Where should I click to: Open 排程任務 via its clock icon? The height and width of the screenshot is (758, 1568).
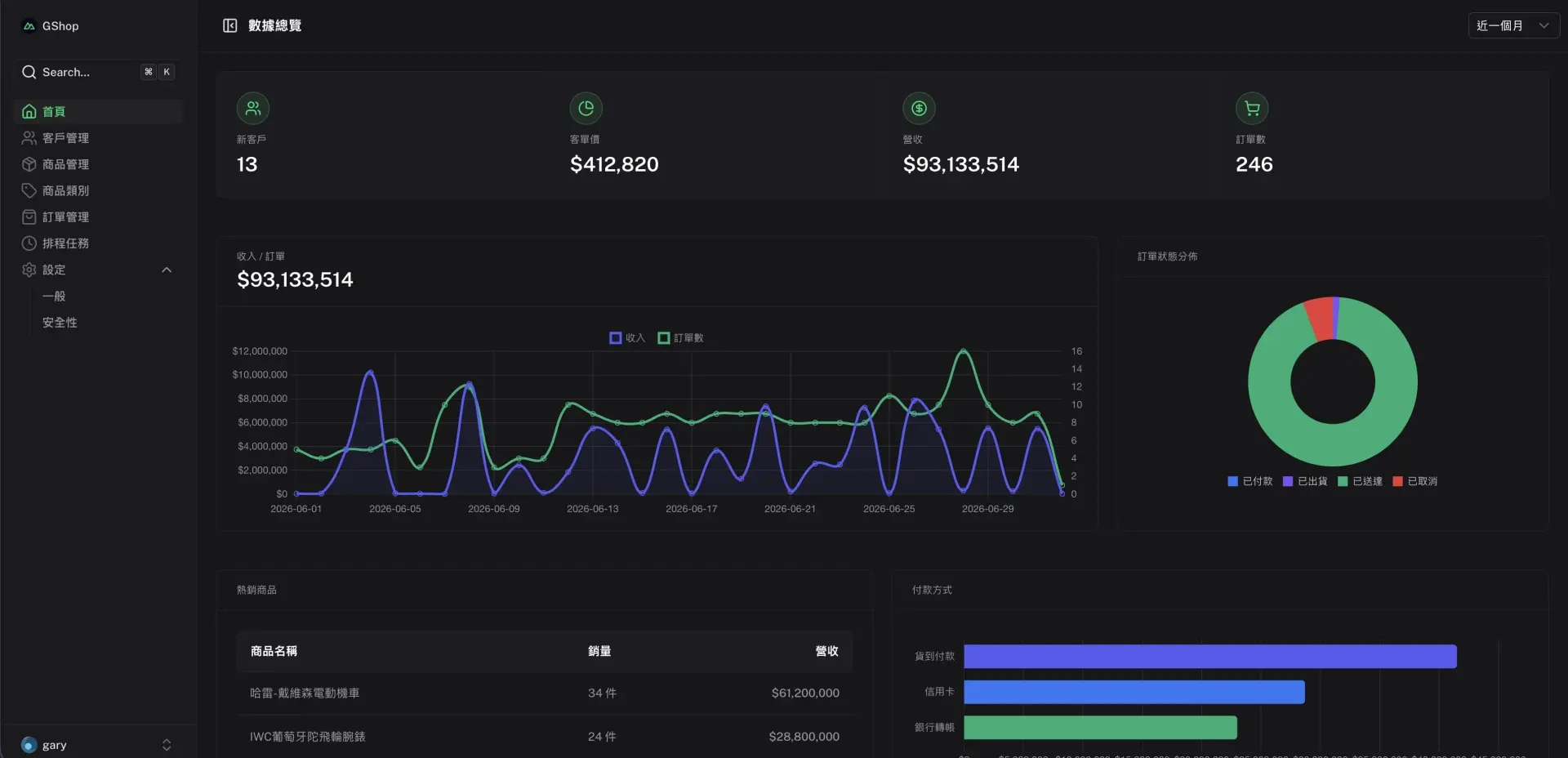click(29, 243)
